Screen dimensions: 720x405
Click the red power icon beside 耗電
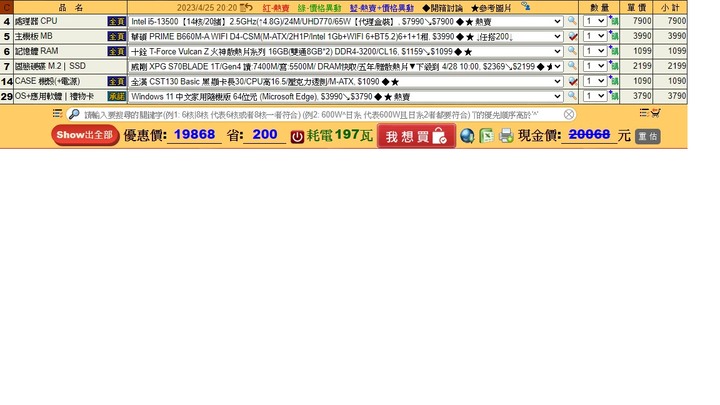pyautogui.click(x=297, y=136)
